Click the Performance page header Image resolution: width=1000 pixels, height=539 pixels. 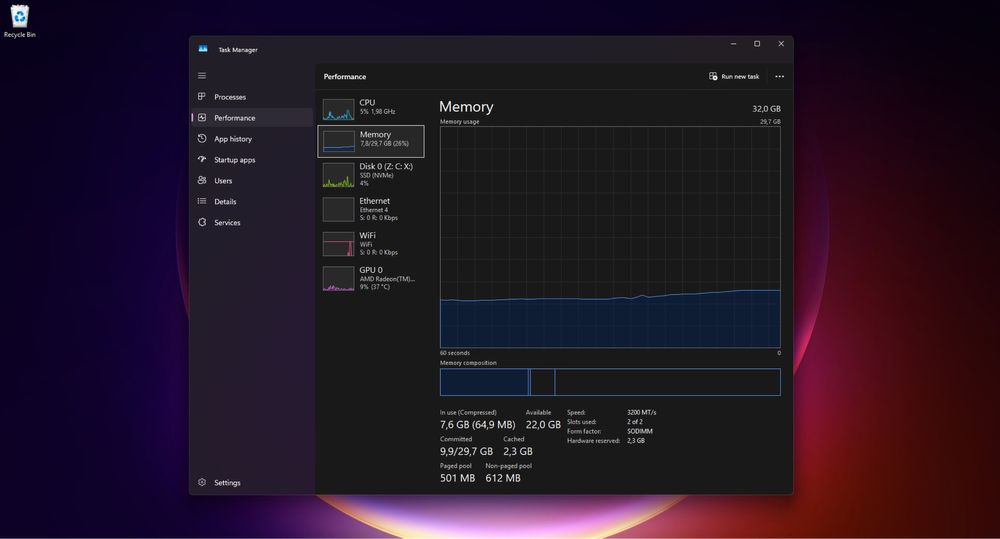tap(344, 77)
